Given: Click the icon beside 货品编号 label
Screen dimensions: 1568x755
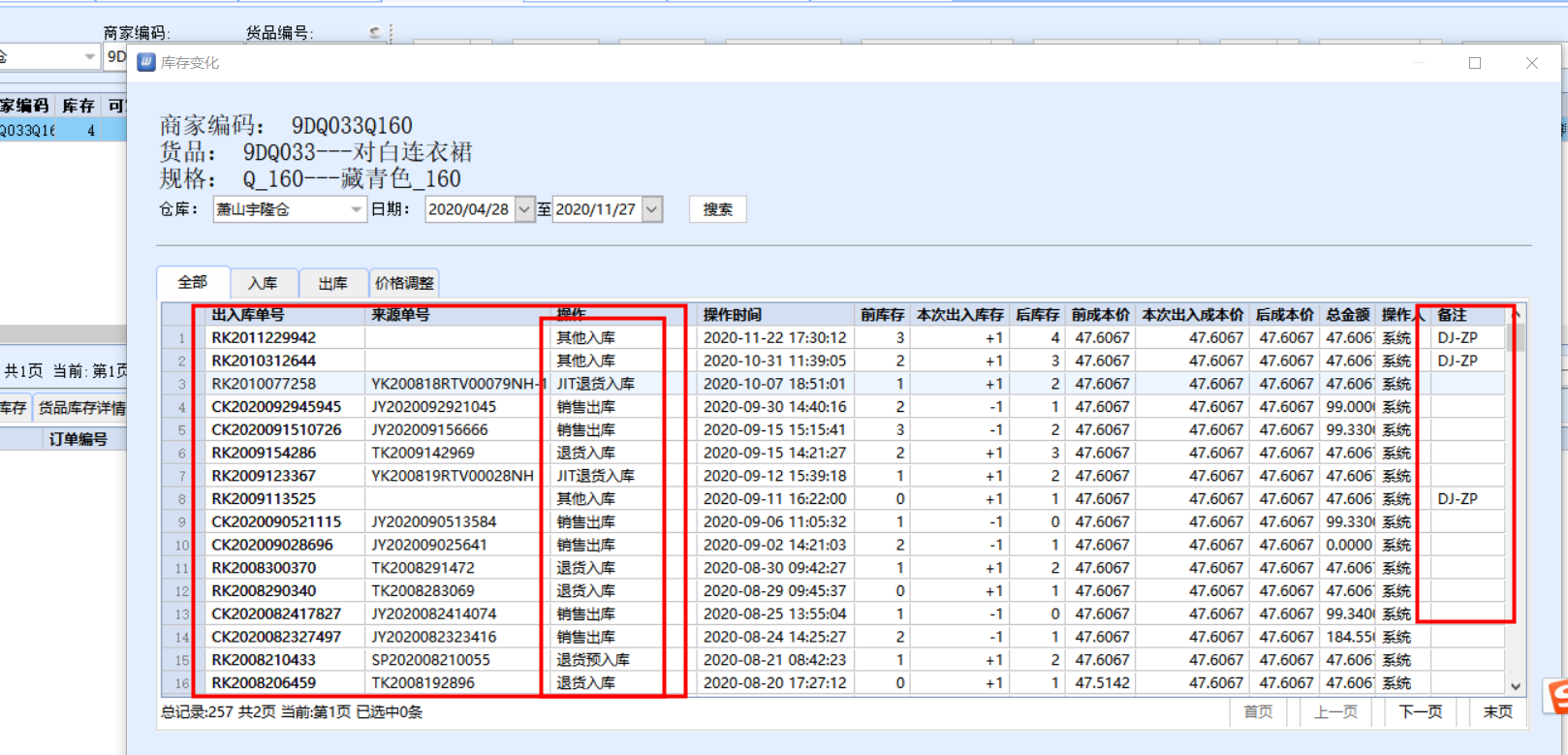Looking at the screenshot, I should 375,32.
